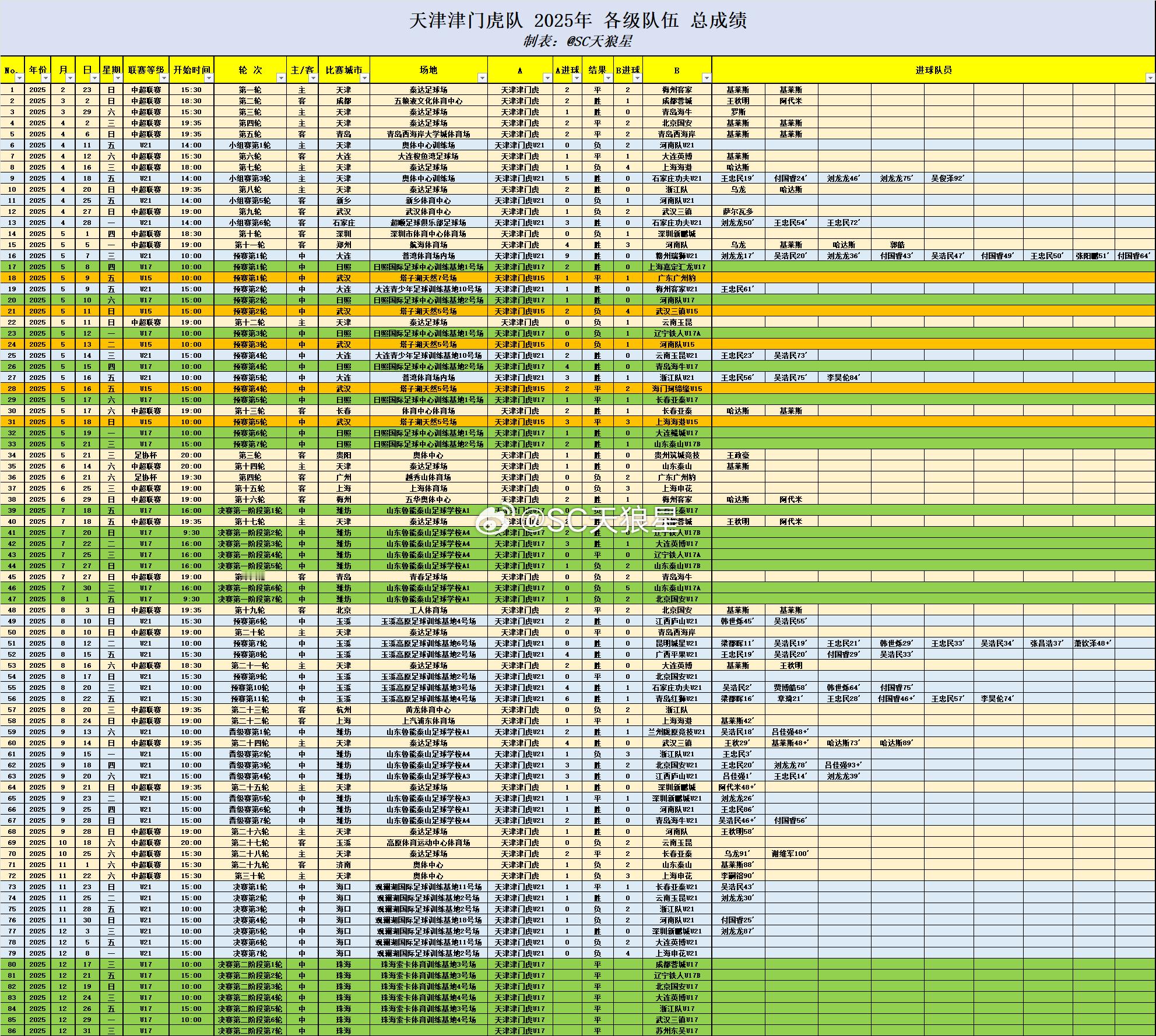Open the 轮次 column filter arrow
The image size is (1156, 1036).
pyautogui.click(x=281, y=78)
